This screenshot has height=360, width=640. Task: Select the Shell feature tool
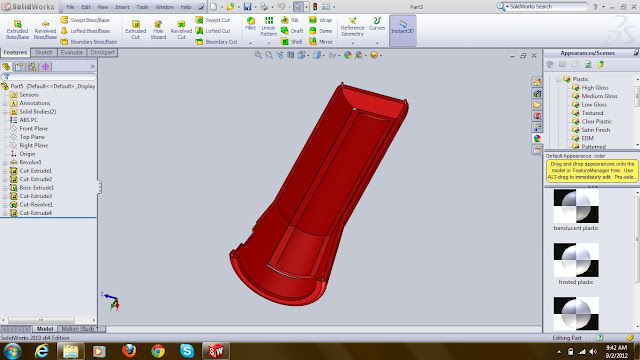pyautogui.click(x=292, y=42)
